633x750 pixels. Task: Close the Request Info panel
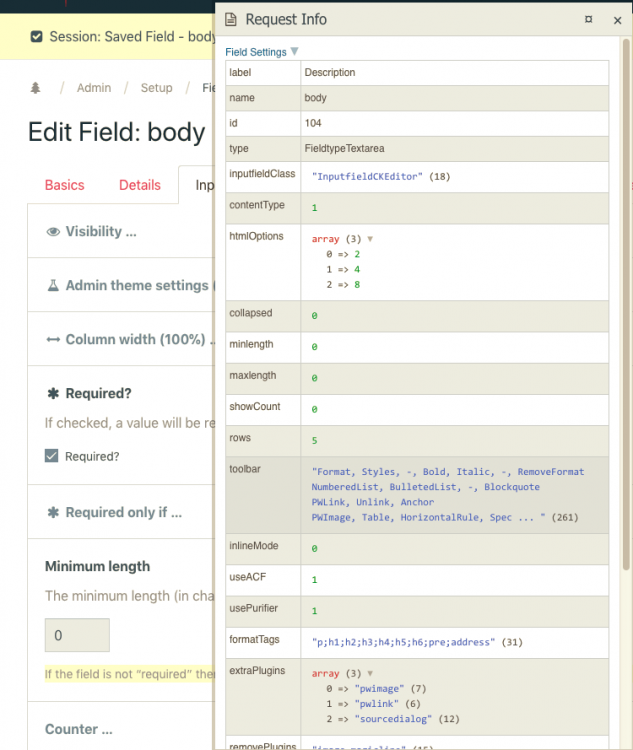(615, 19)
